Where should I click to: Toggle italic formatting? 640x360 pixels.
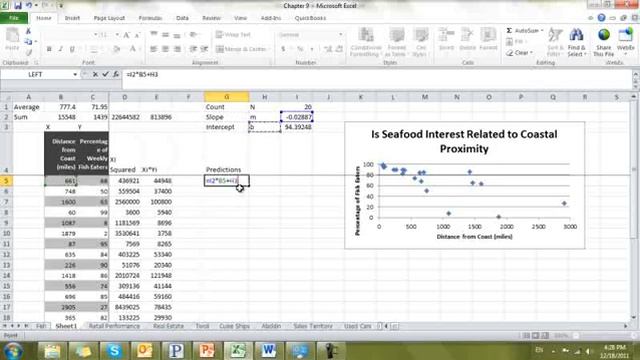tap(60, 49)
